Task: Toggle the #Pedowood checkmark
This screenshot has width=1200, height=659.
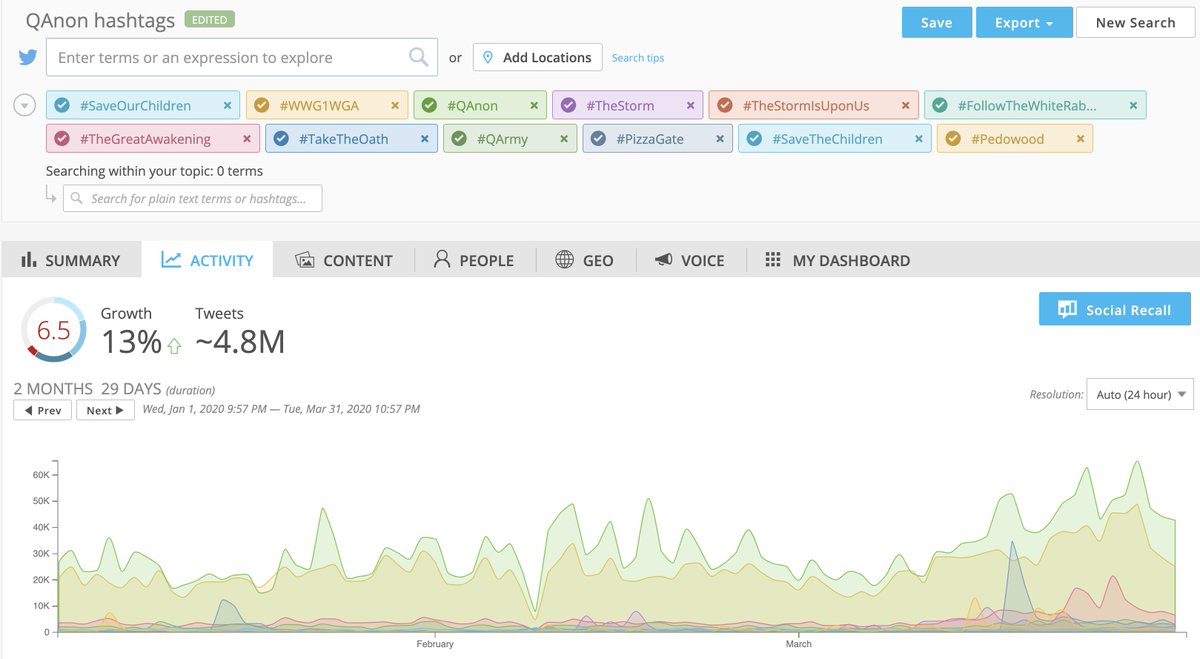Action: click(x=953, y=139)
